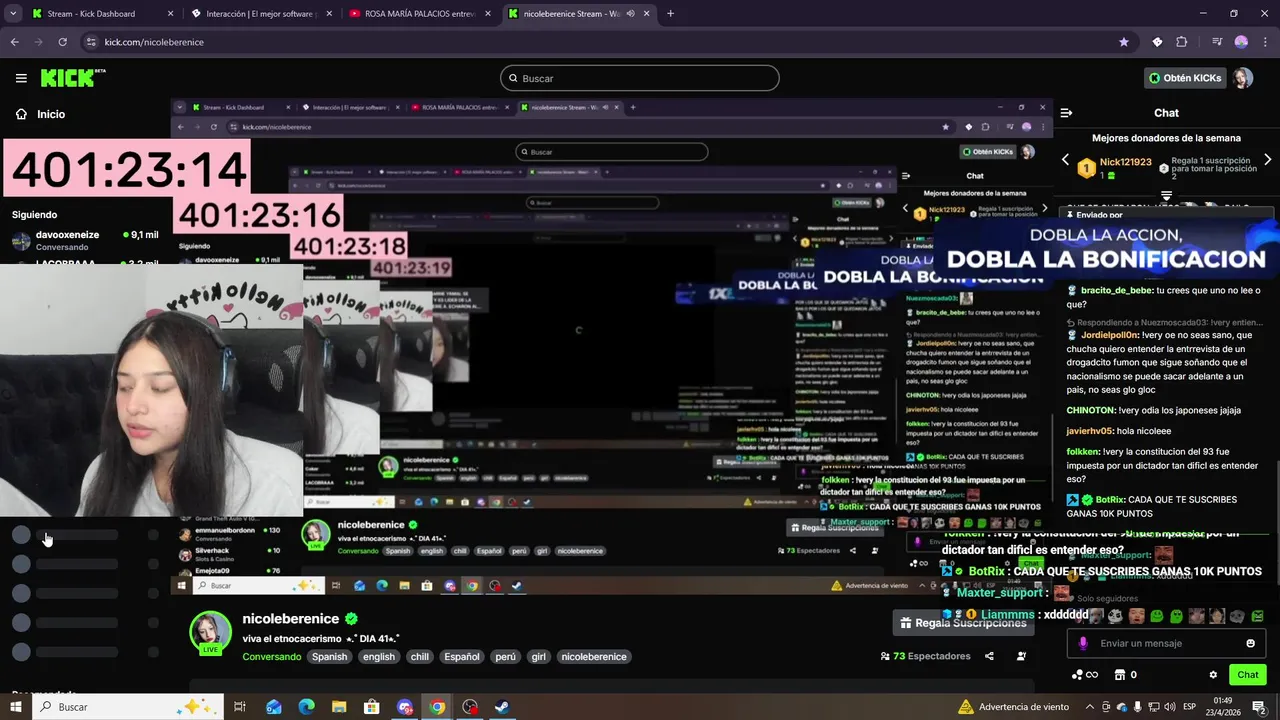Image resolution: width=1280 pixels, height=720 pixels.
Task: Toggle the bookmark star for this page
Action: [x=1124, y=42]
